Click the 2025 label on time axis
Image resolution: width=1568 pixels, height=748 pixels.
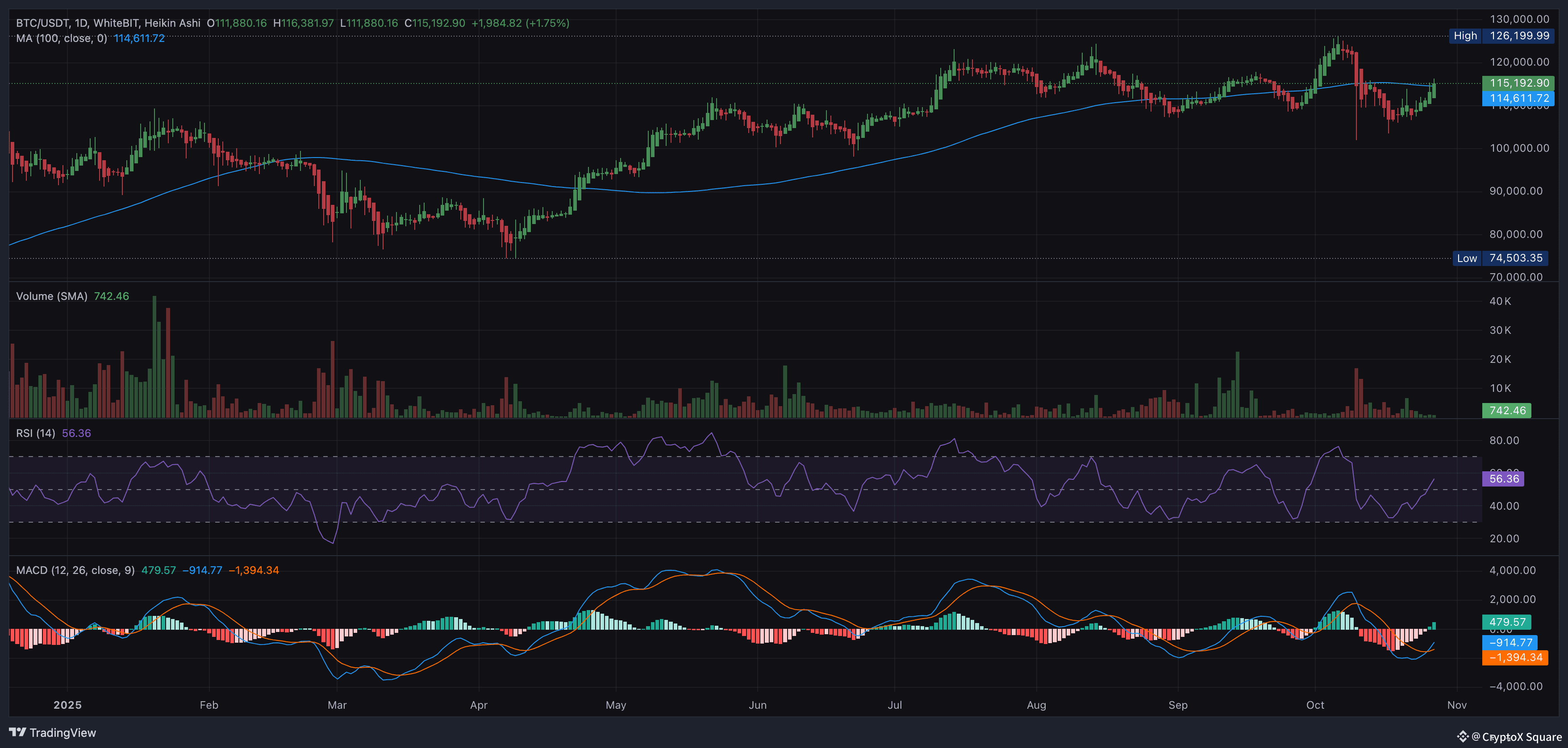point(67,705)
